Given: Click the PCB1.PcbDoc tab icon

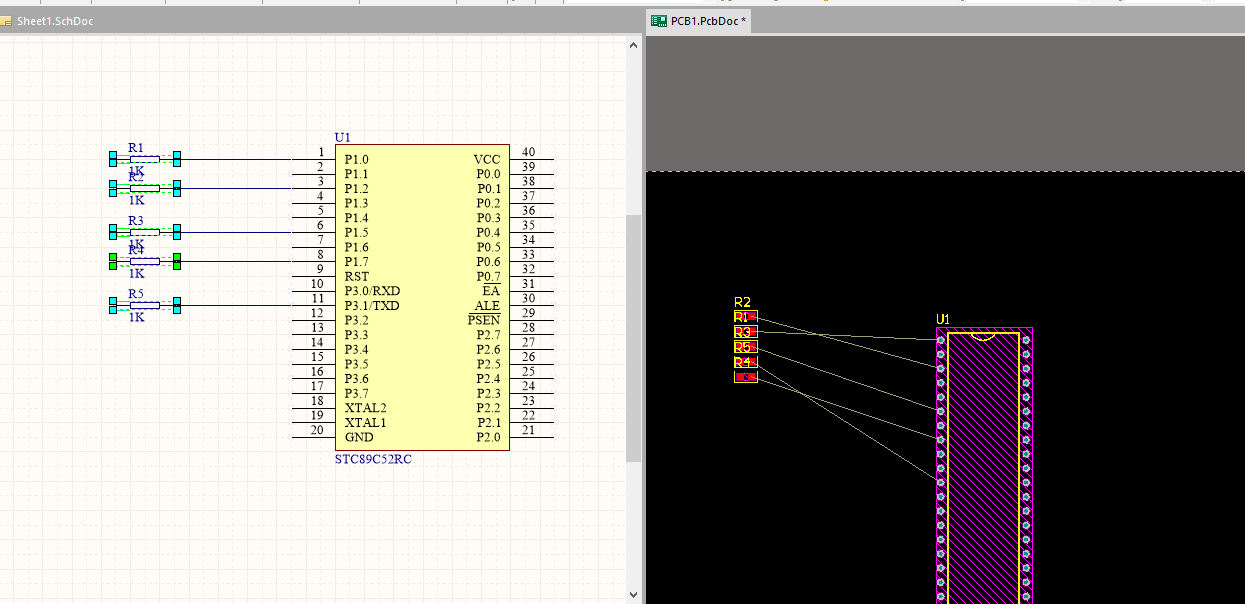Looking at the screenshot, I should (x=659, y=21).
